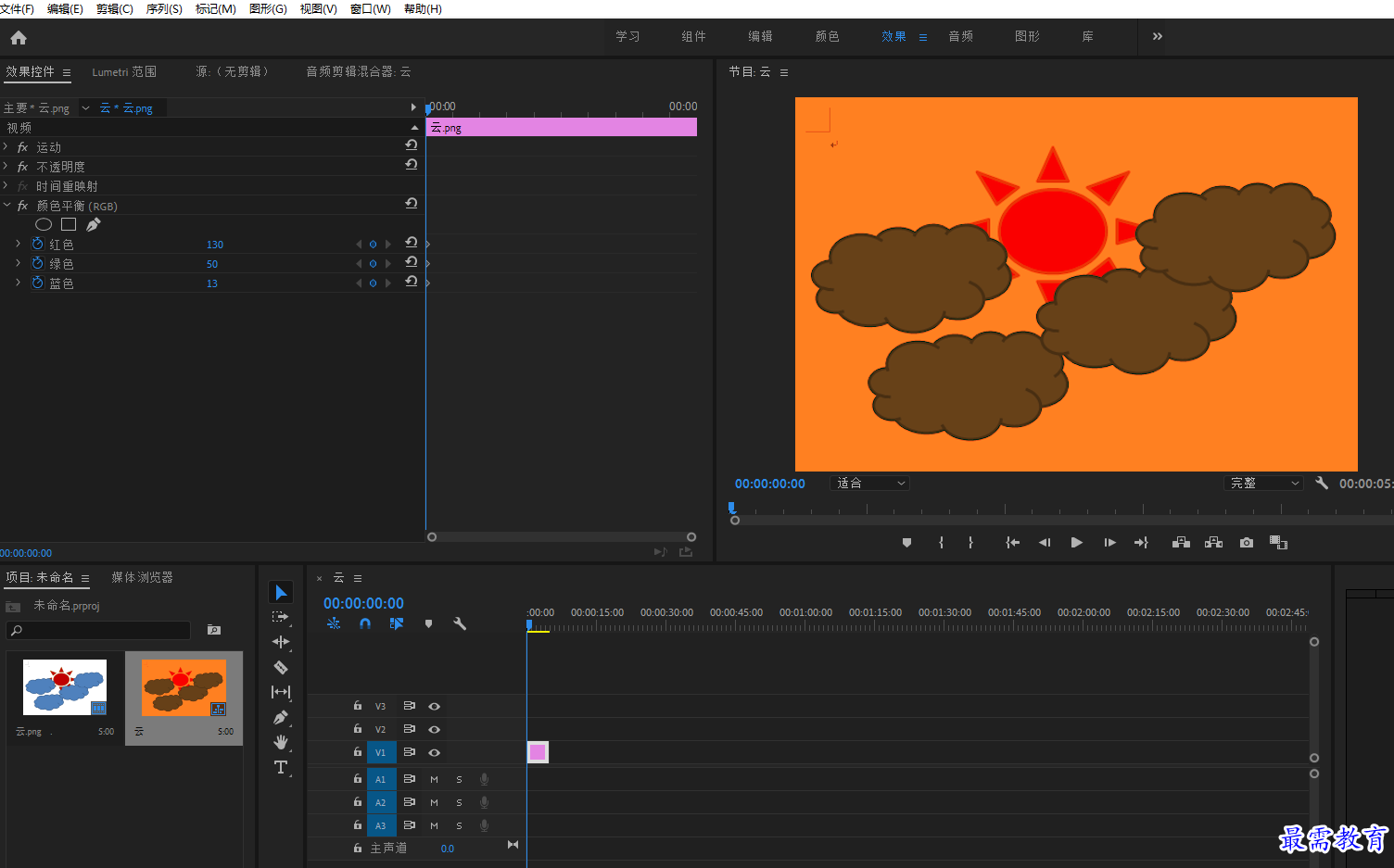Mark Out point in program monitor
The height and width of the screenshot is (868, 1394).
point(970,543)
